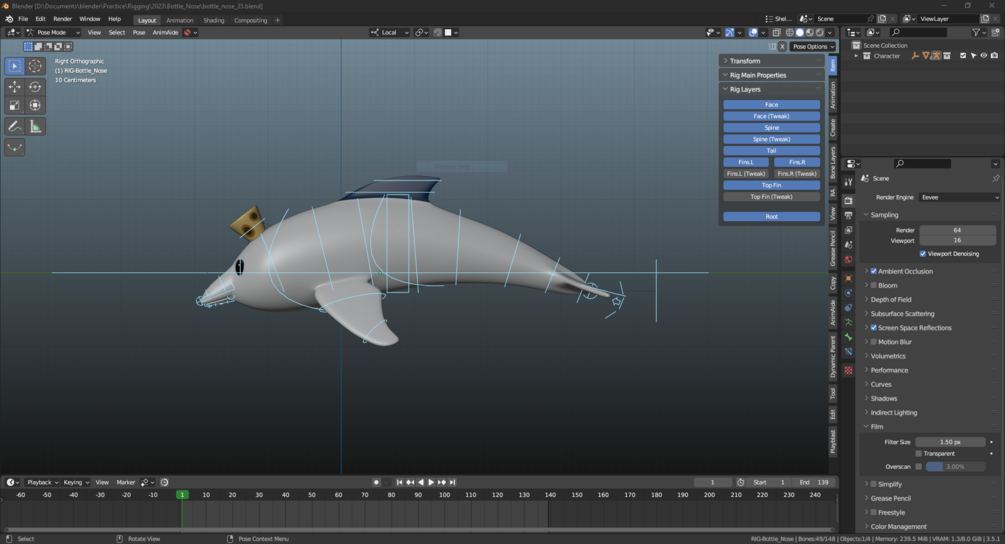This screenshot has width=1005, height=544.
Task: Click the Root rig layer button
Action: point(771,216)
